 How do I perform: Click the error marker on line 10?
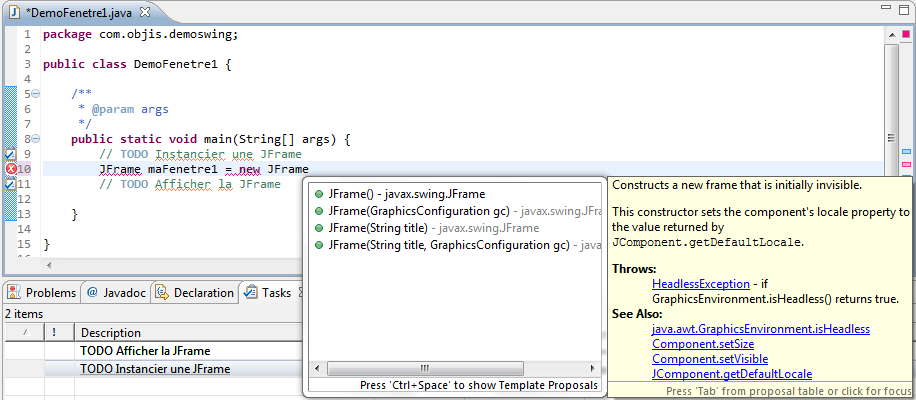click(x=11, y=169)
